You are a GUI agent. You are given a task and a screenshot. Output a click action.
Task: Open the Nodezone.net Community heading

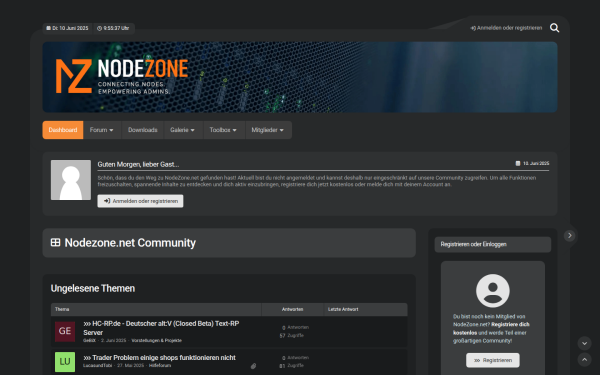(x=130, y=243)
